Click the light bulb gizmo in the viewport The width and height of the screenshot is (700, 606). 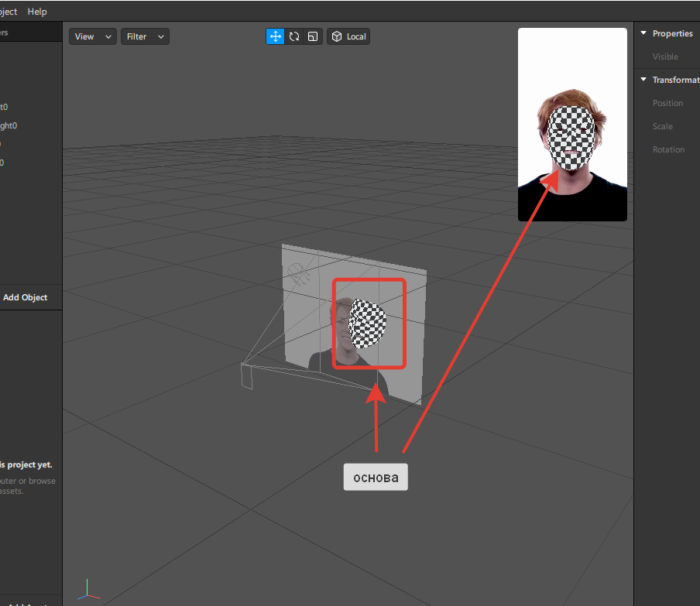click(298, 273)
